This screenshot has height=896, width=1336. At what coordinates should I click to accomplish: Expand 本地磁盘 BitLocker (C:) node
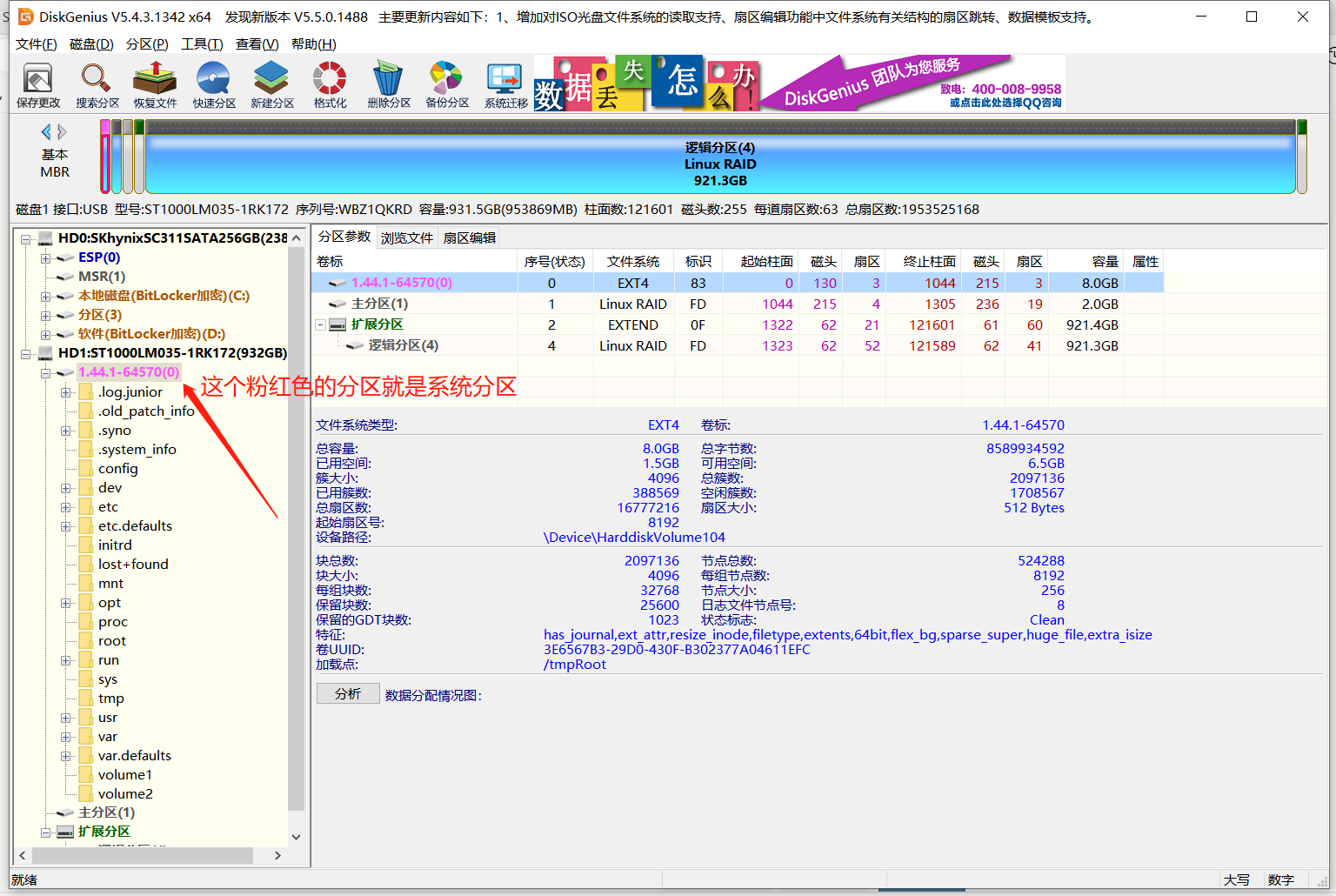tap(46, 297)
